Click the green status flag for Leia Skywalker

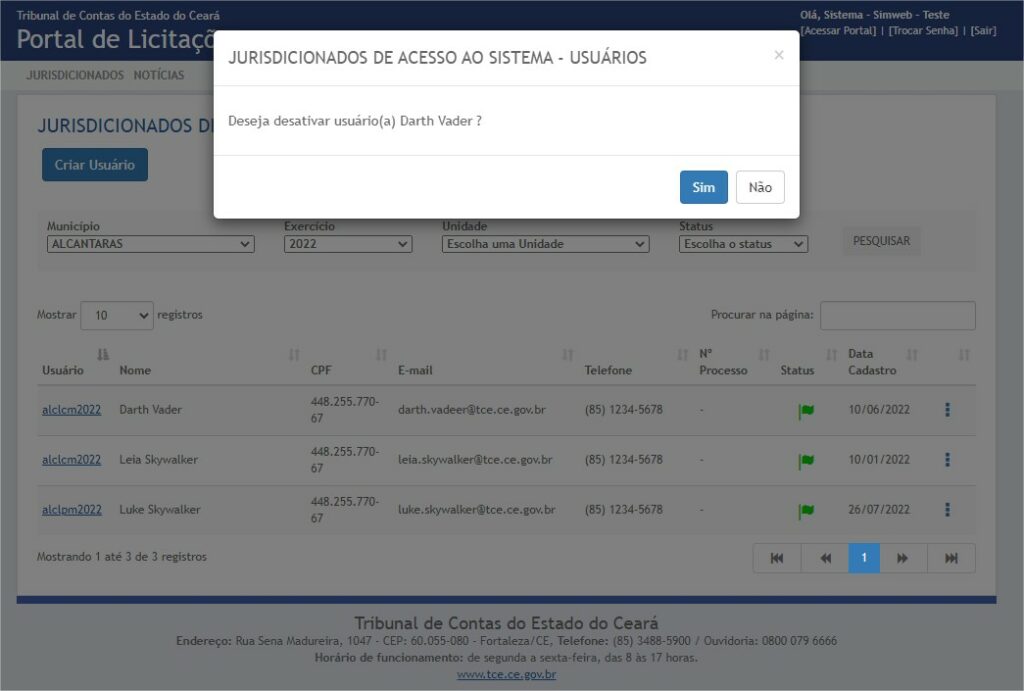point(806,461)
